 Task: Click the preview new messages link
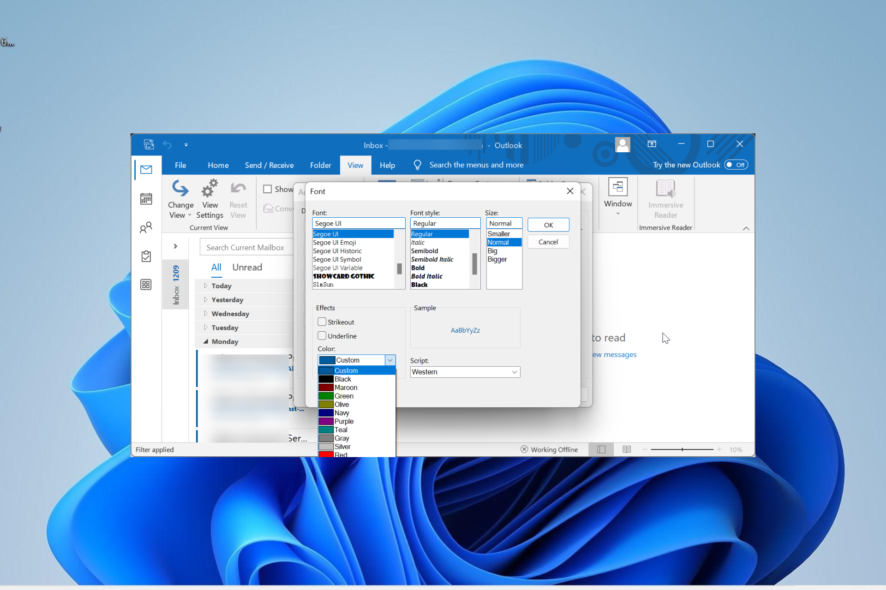click(614, 354)
